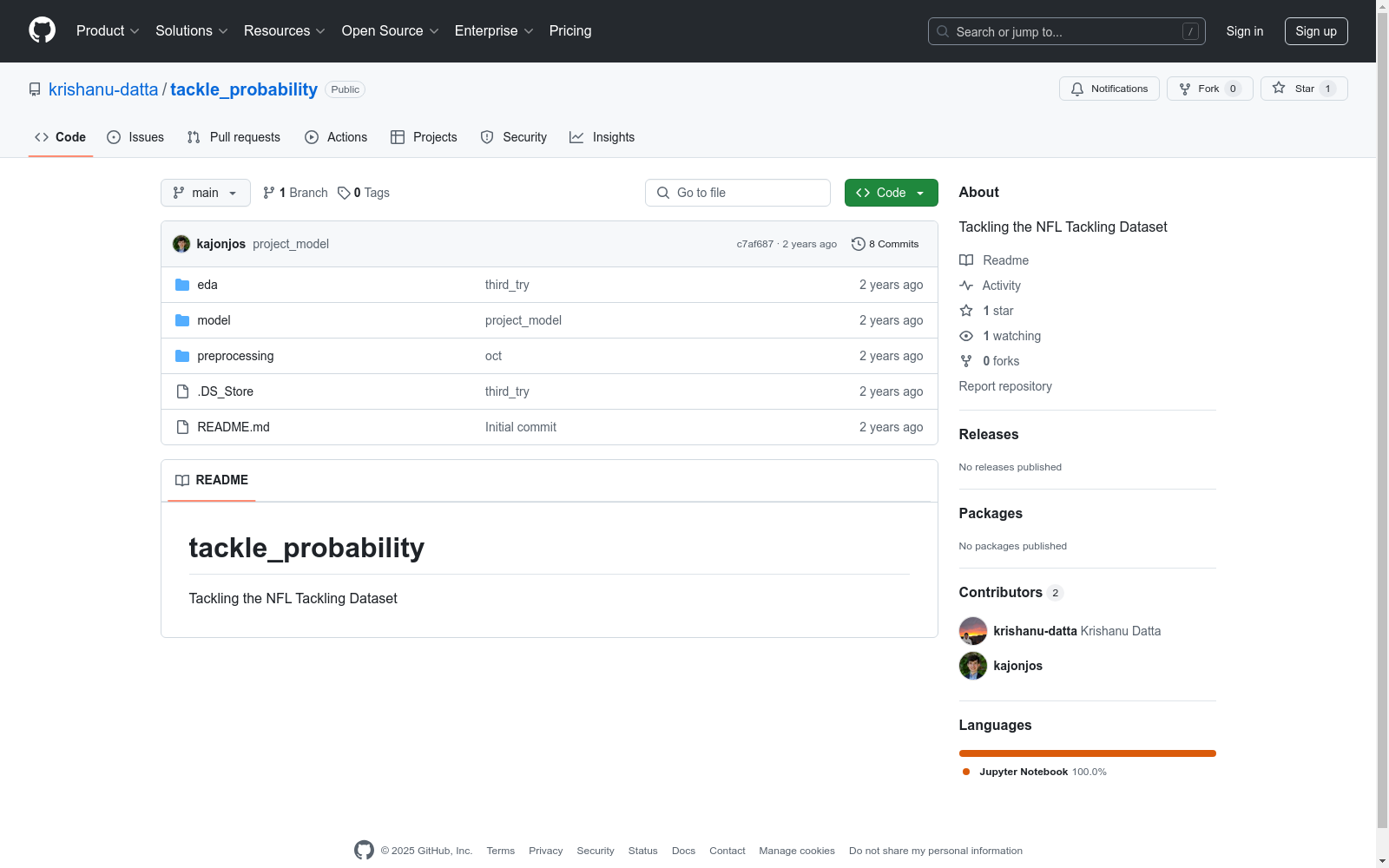
Task: Click the preprocessing folder icon
Action: [x=182, y=356]
